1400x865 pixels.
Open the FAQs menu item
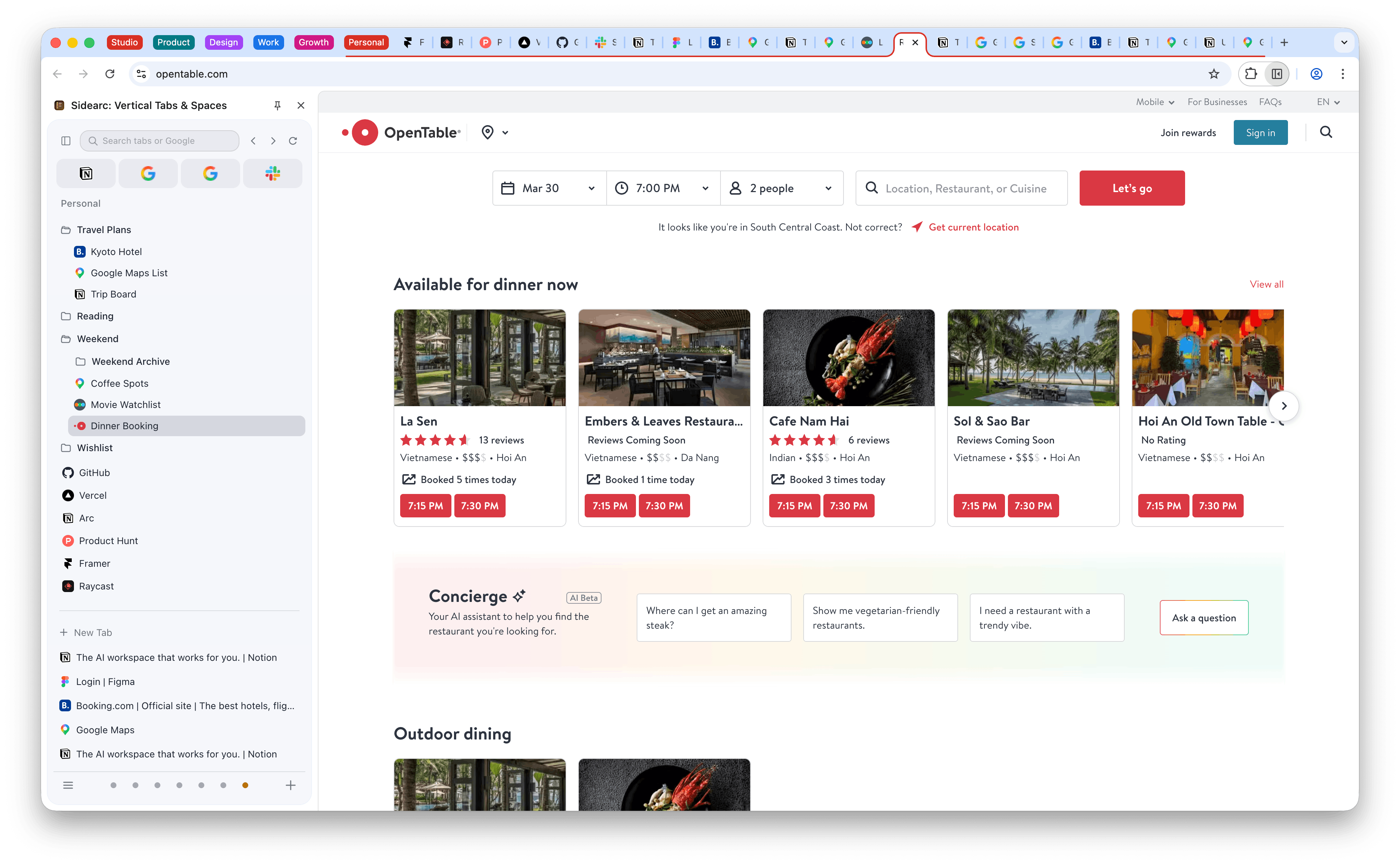click(x=1270, y=102)
